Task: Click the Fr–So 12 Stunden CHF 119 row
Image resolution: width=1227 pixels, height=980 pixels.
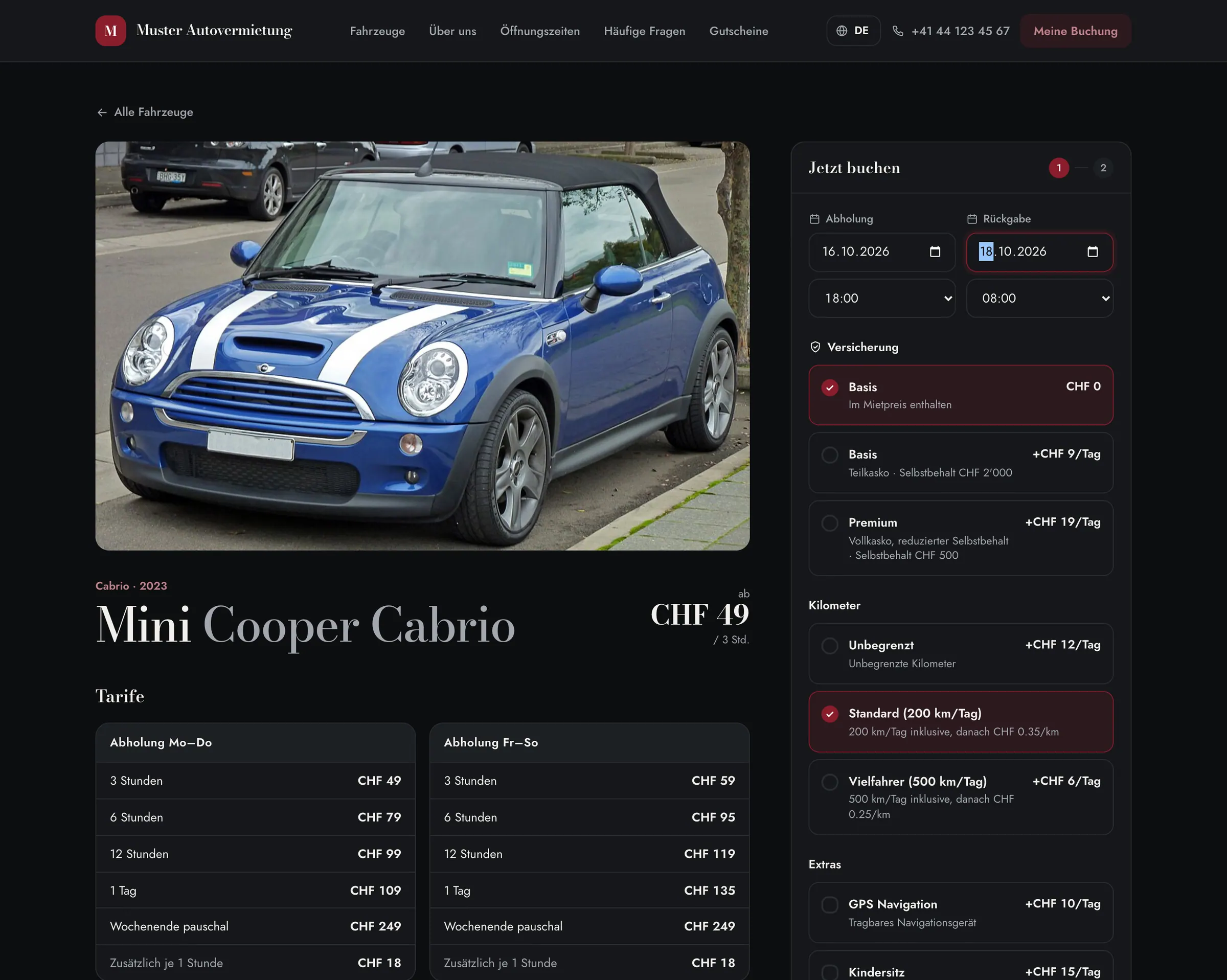Action: pyautogui.click(x=589, y=854)
